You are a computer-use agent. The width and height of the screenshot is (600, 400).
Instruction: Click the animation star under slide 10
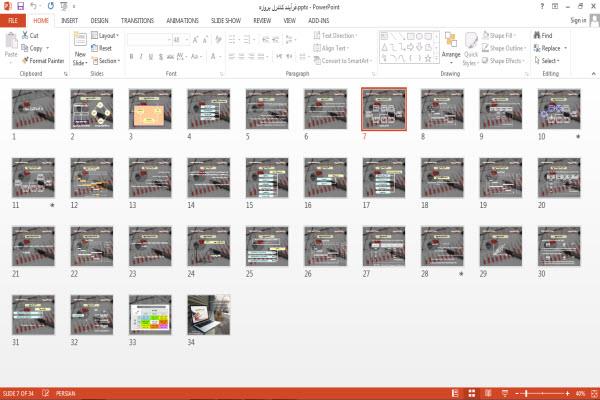coord(578,137)
